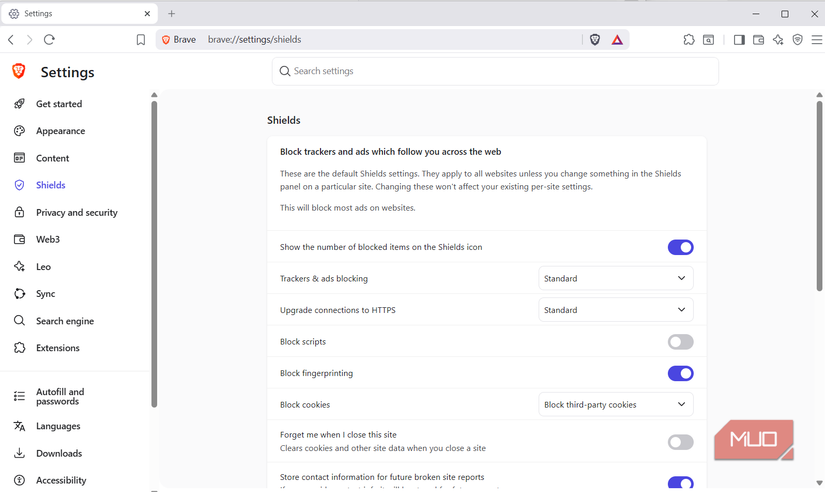Click the forward navigation arrow
The height and width of the screenshot is (492, 825).
(x=29, y=39)
